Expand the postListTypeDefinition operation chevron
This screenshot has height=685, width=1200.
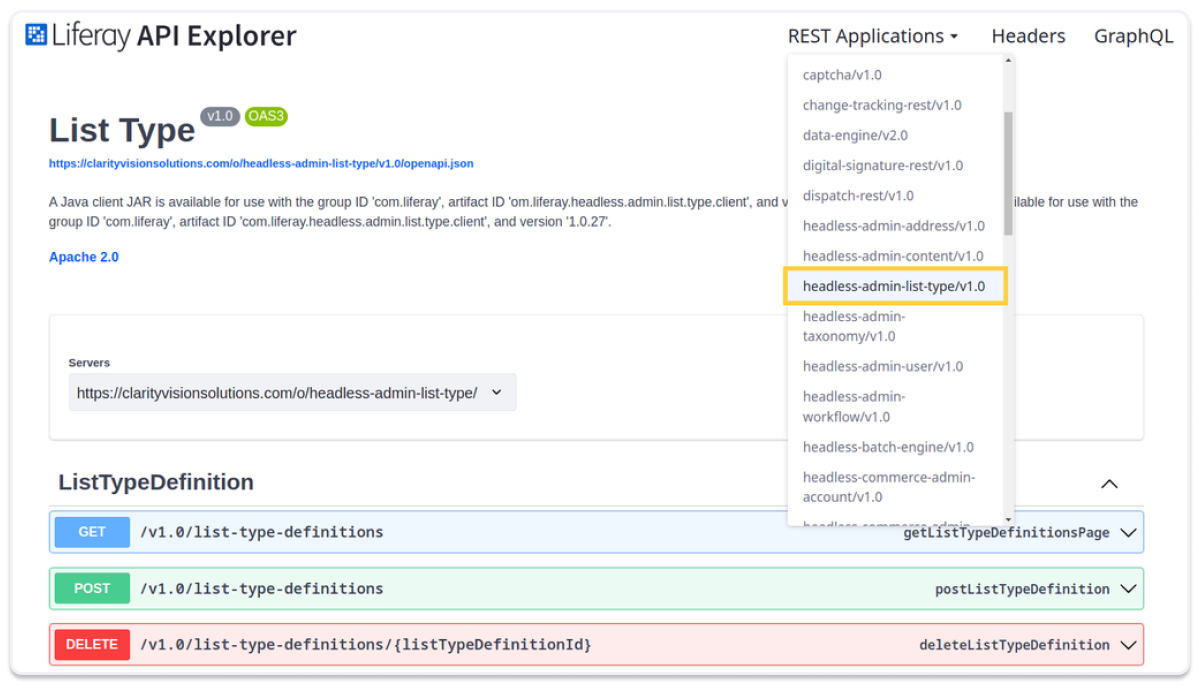pos(1128,589)
